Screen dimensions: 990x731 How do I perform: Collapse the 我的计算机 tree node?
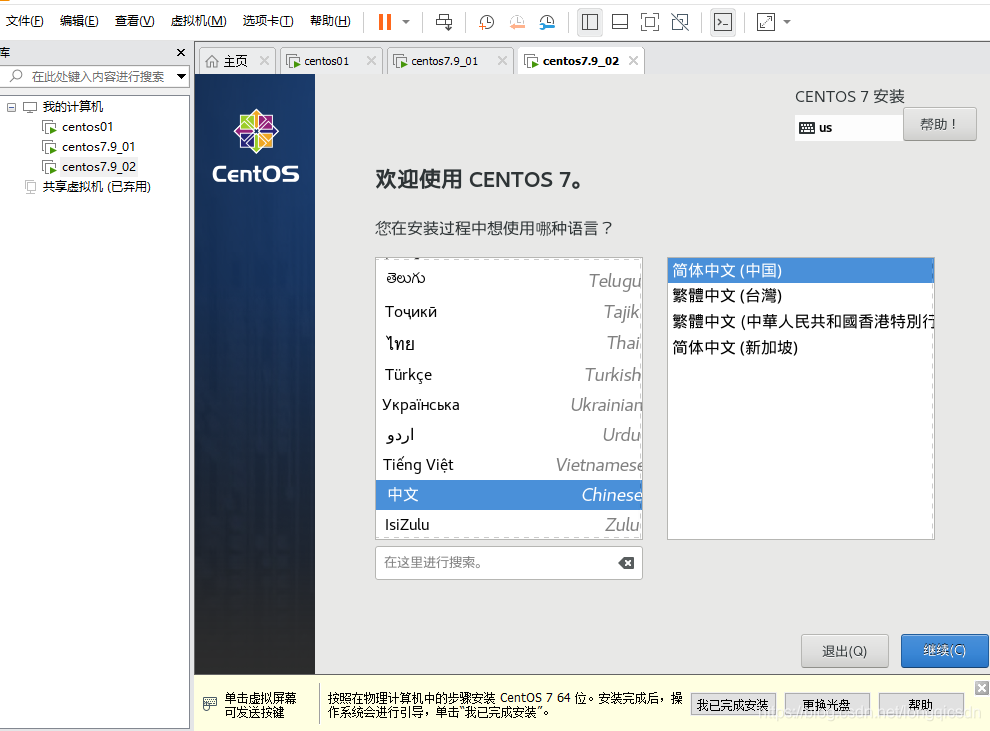pyautogui.click(x=11, y=107)
